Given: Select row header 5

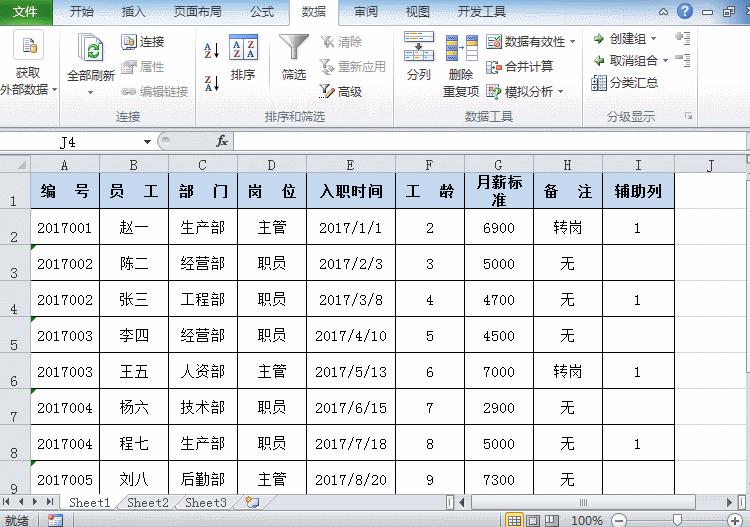Looking at the screenshot, I should (x=14, y=335).
